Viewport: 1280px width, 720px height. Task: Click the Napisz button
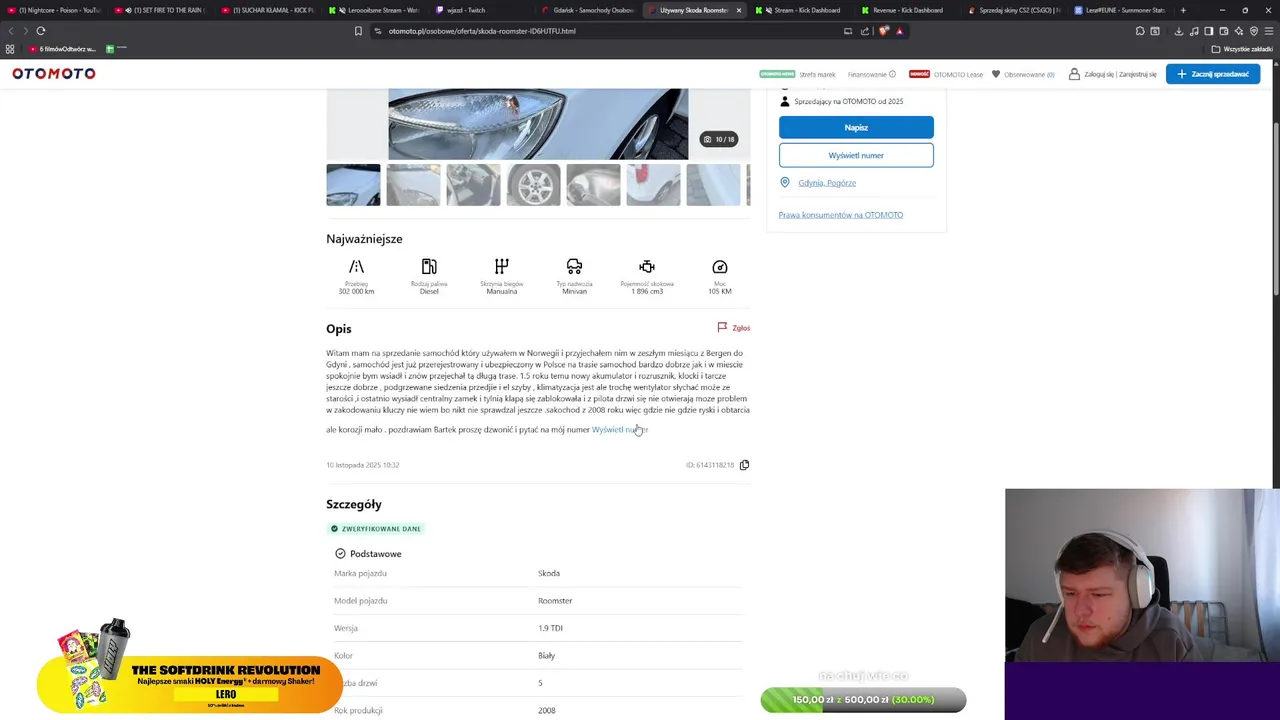pyautogui.click(x=856, y=127)
